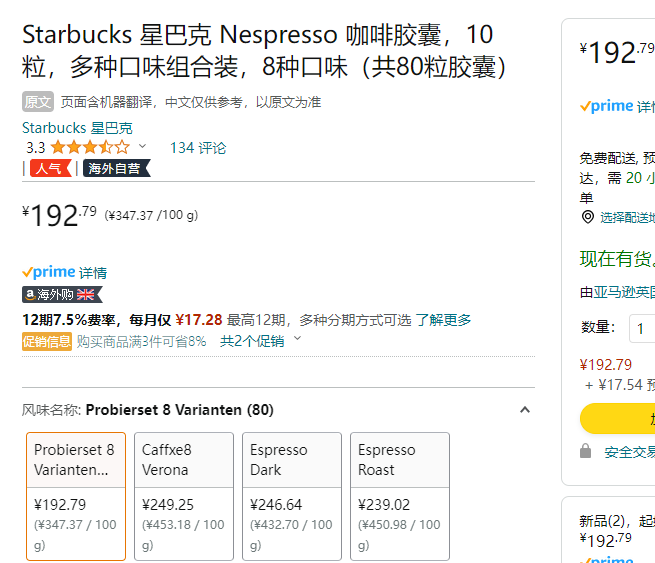Open 选择配送地 delivery location link
Image resolution: width=655 pixels, height=563 pixels.
(627, 217)
